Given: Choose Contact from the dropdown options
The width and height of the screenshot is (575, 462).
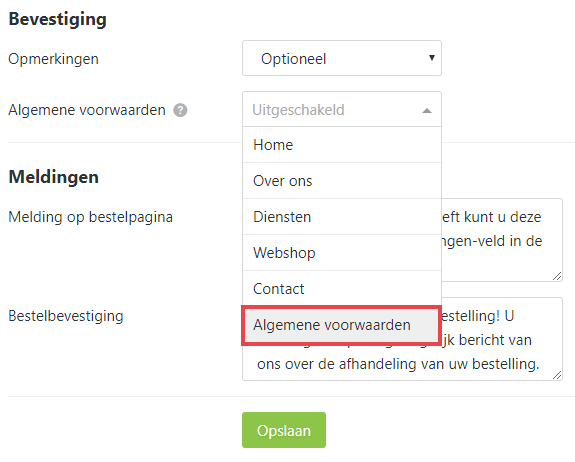Looking at the screenshot, I should click(342, 289).
